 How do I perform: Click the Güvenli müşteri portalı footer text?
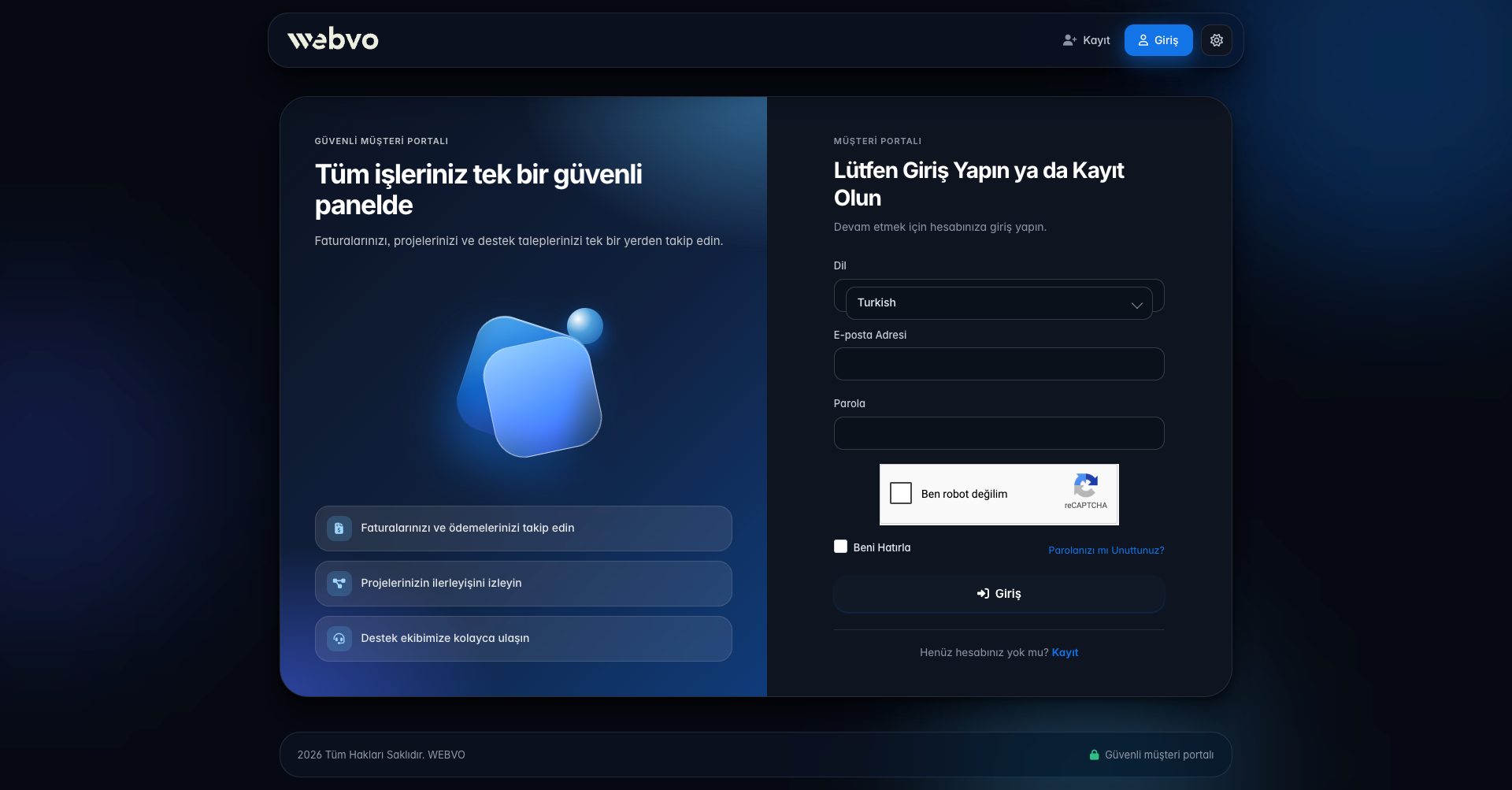click(x=1159, y=755)
